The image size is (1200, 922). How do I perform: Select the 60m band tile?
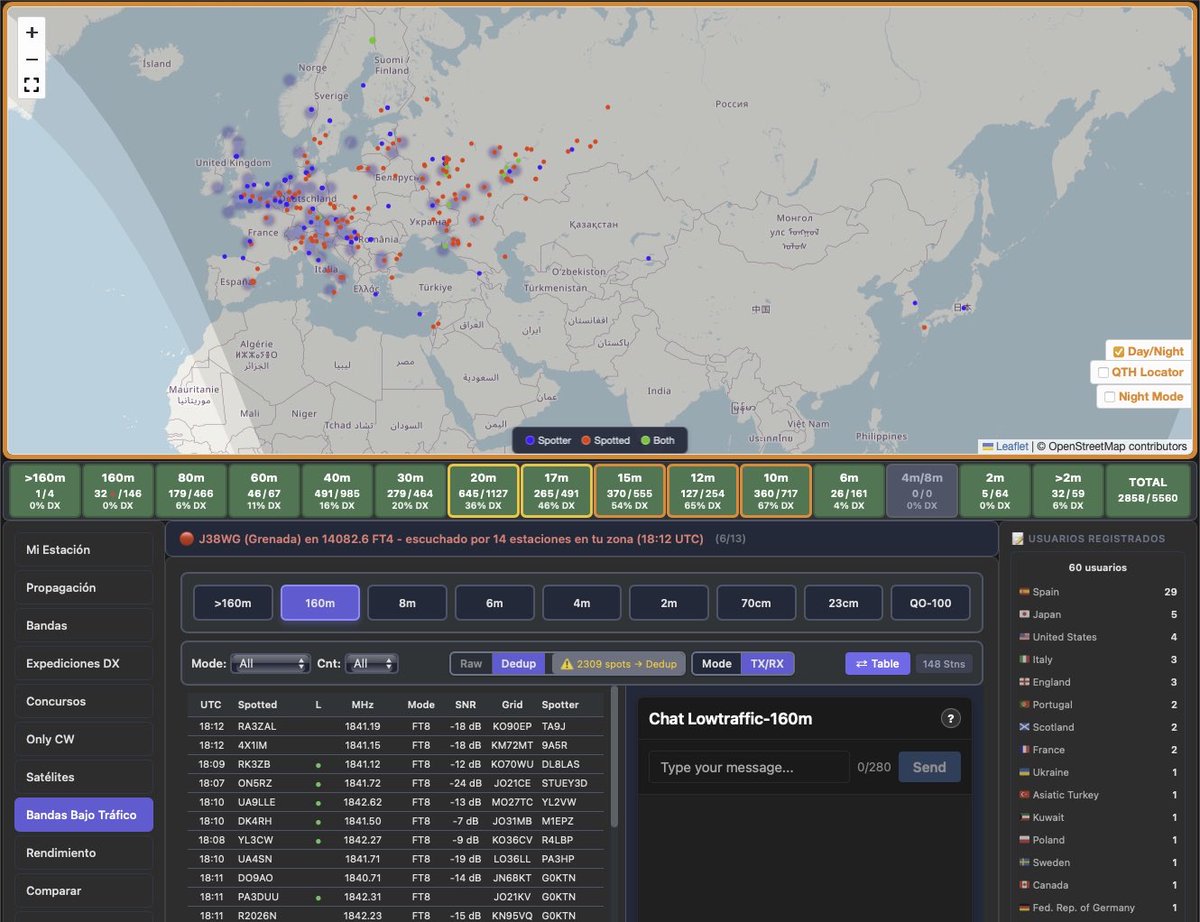(x=264, y=490)
